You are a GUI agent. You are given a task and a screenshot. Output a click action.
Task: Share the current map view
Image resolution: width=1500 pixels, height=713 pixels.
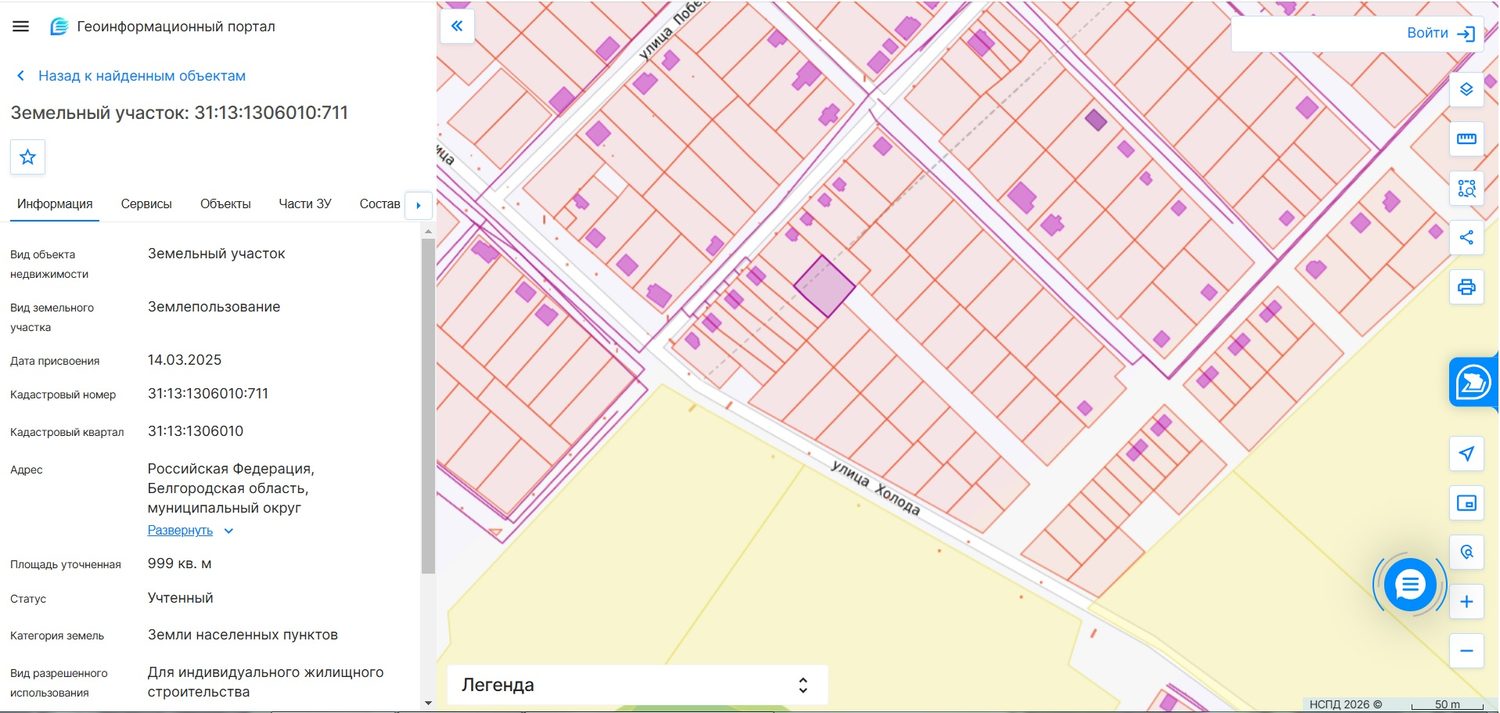pyautogui.click(x=1467, y=237)
